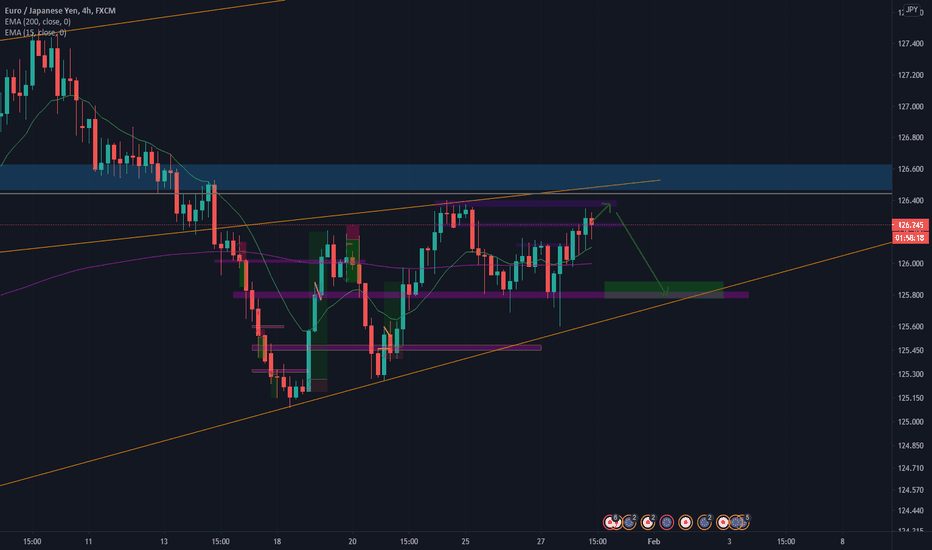
Task: Click the Feb label on time axis
Action: [x=654, y=541]
